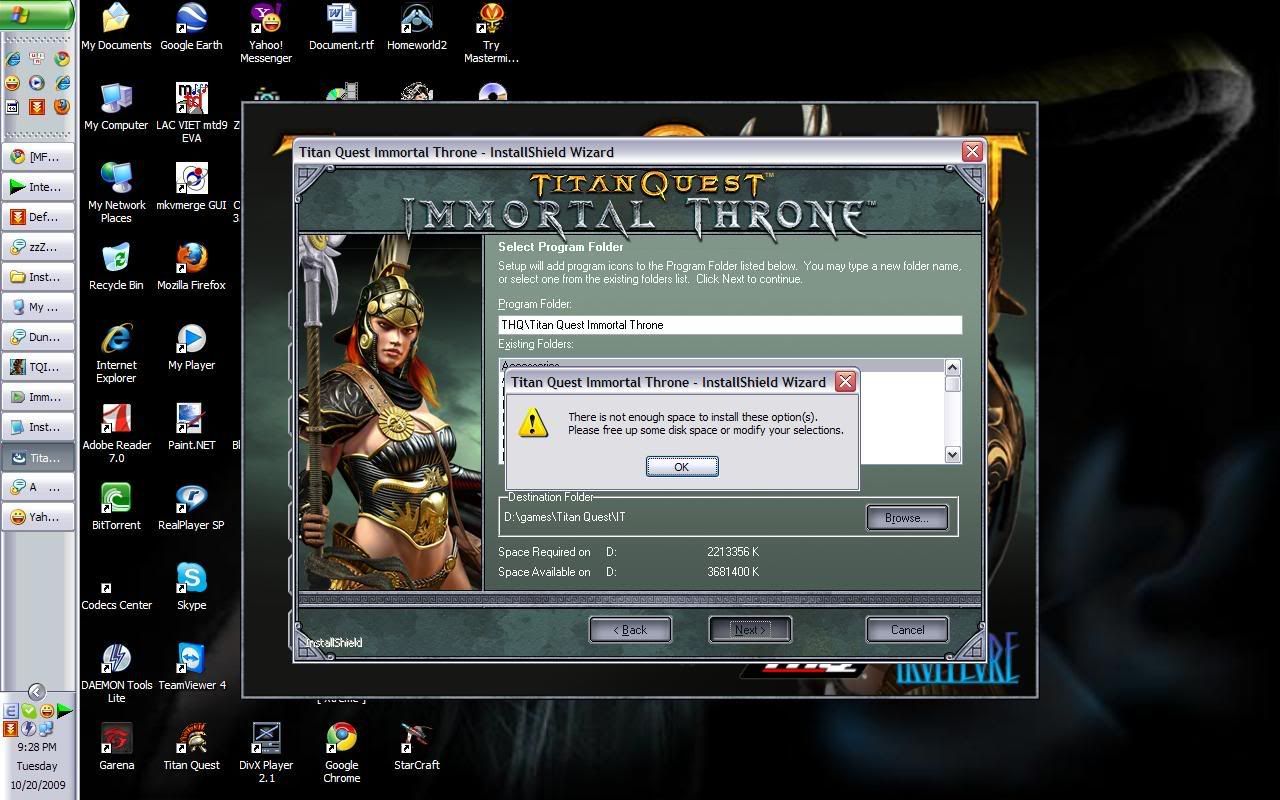Switch to the Imm... taskbar button
1280x800 pixels.
coord(37,397)
